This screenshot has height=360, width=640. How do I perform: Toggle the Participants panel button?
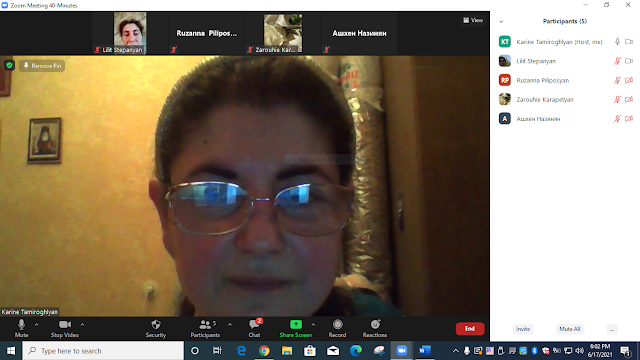point(205,329)
